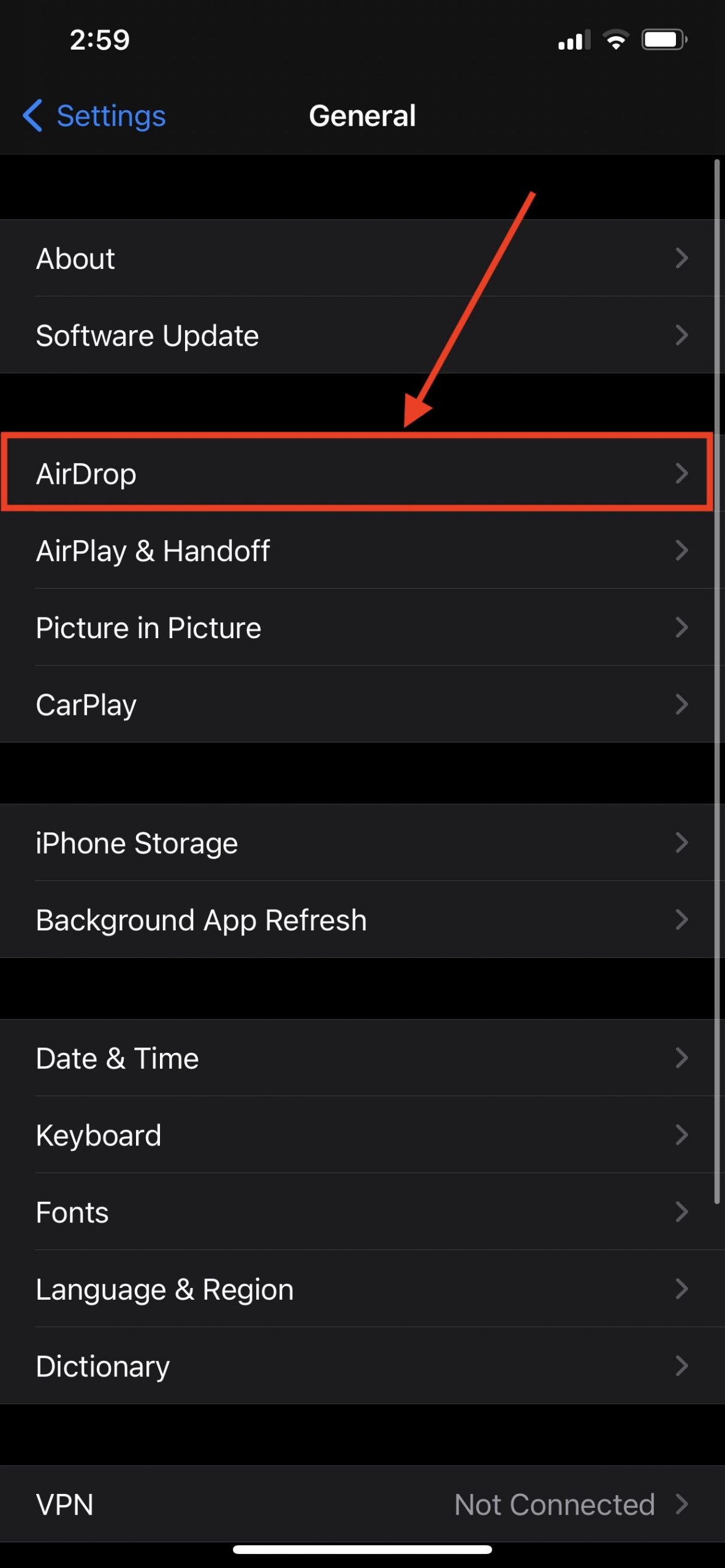Image resolution: width=725 pixels, height=1568 pixels.
Task: Expand the VPN row chevron
Action: coord(682,1504)
